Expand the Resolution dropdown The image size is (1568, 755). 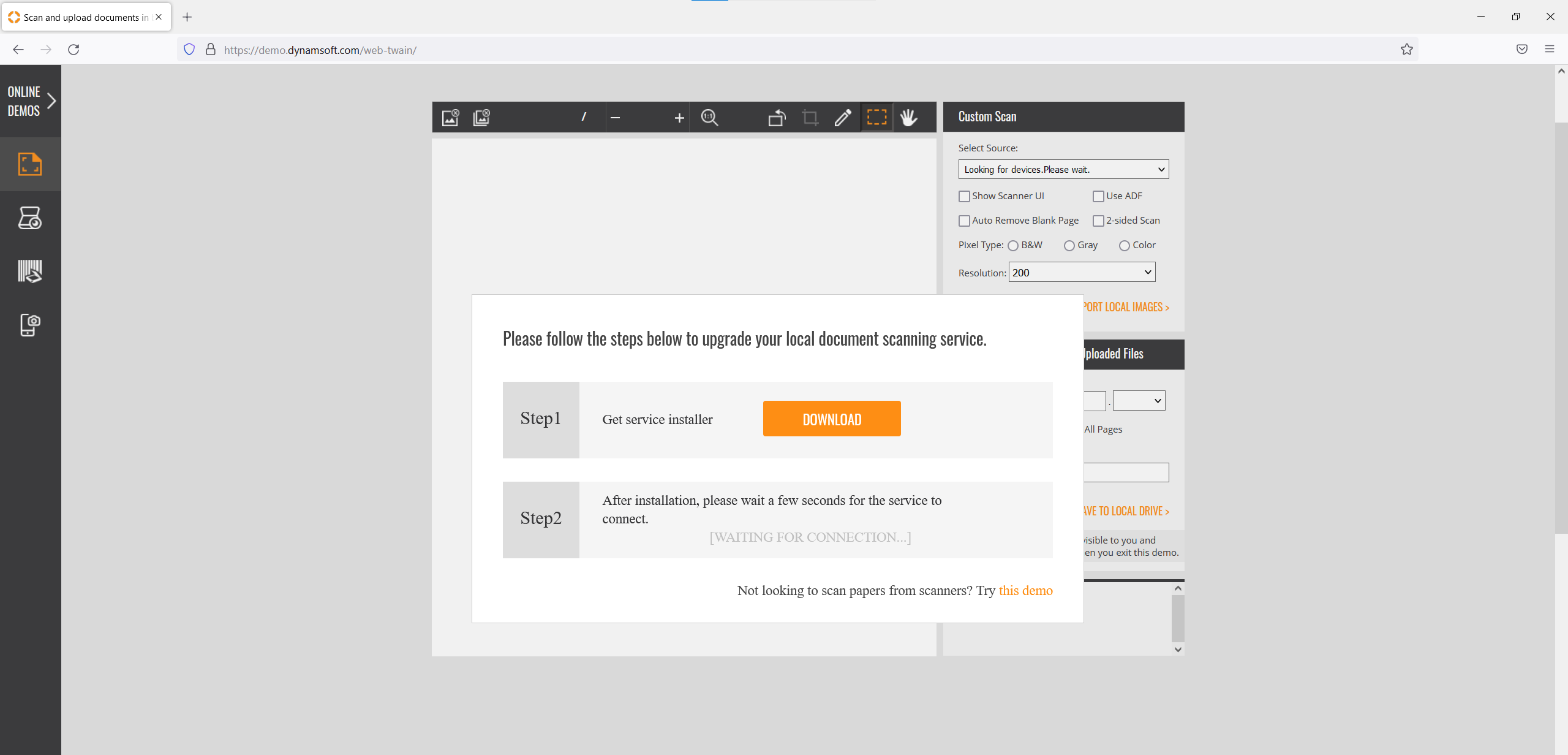point(1082,272)
